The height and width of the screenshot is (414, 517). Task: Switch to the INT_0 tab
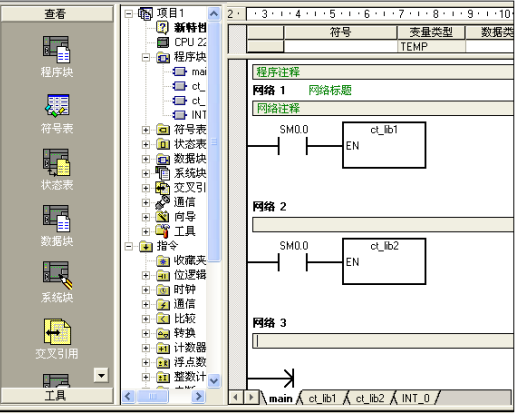click(x=416, y=398)
